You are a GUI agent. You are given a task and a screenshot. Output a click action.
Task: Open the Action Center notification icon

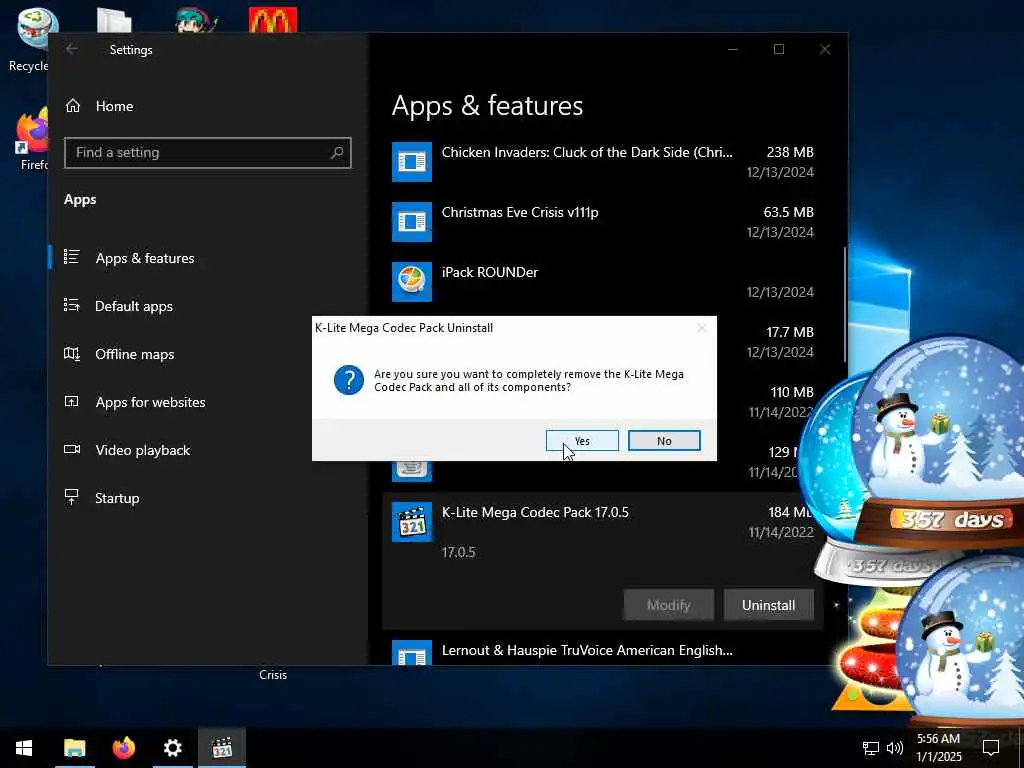[x=991, y=748]
